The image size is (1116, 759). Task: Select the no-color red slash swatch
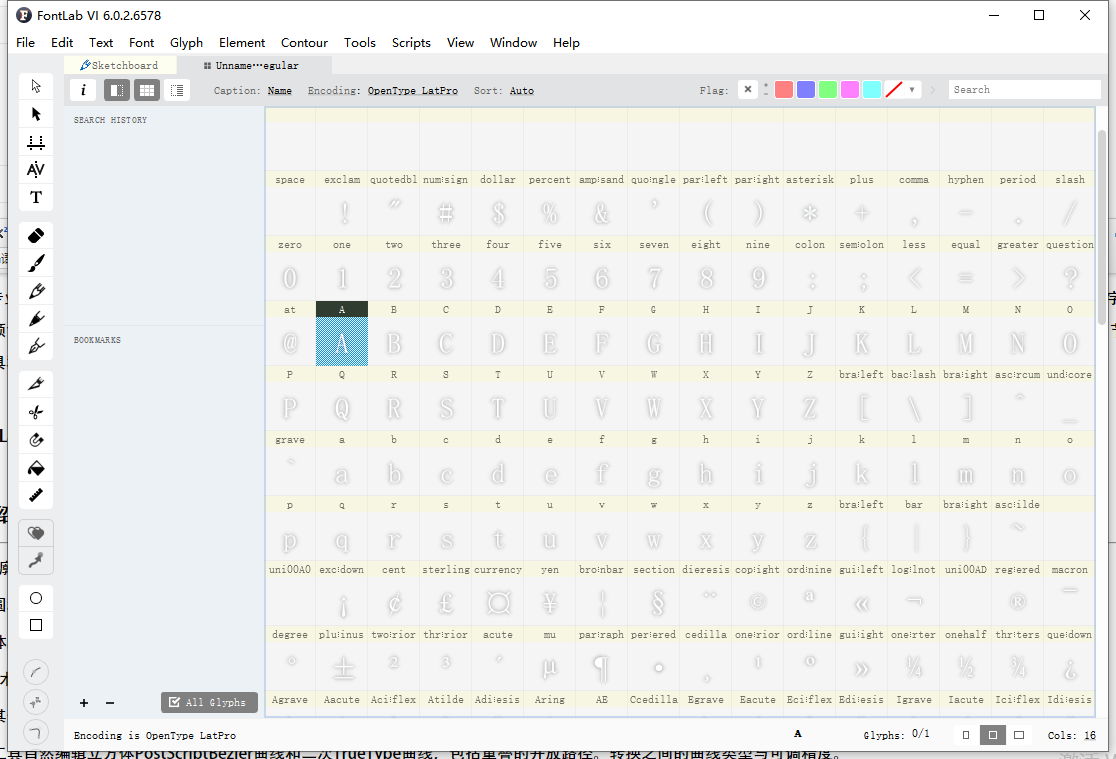pos(894,90)
